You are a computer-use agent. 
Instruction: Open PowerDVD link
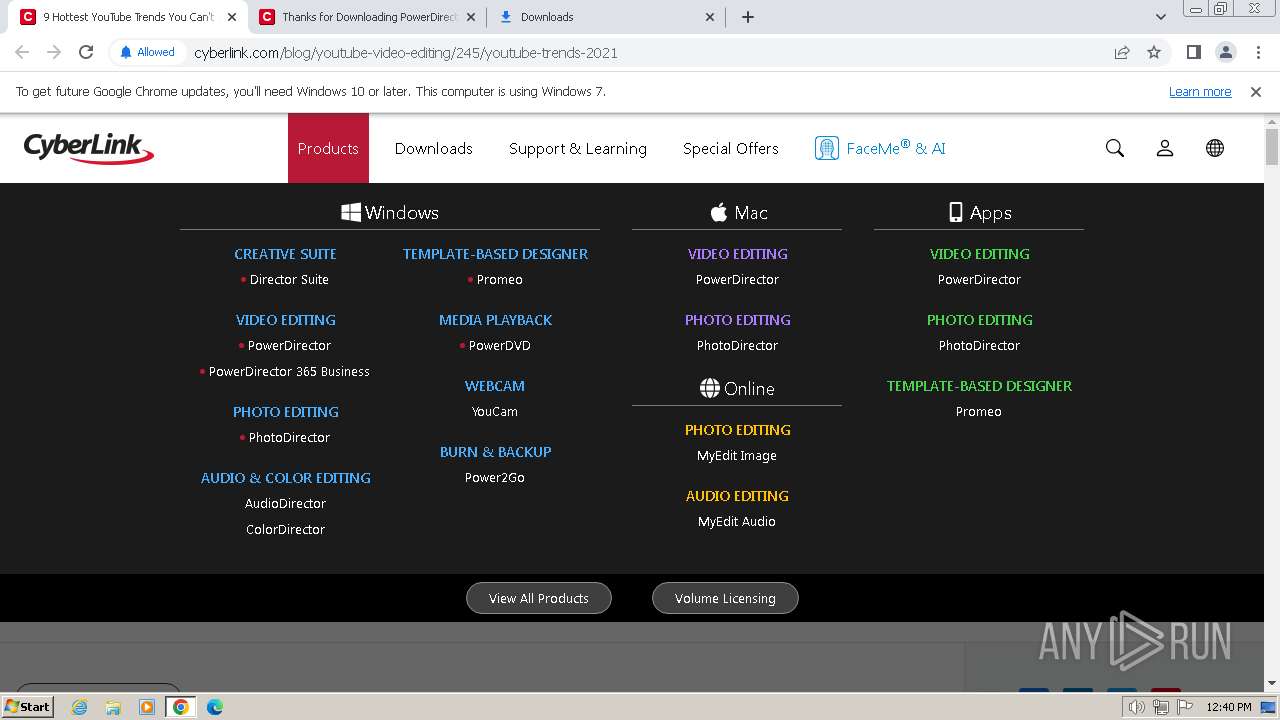[x=500, y=345]
